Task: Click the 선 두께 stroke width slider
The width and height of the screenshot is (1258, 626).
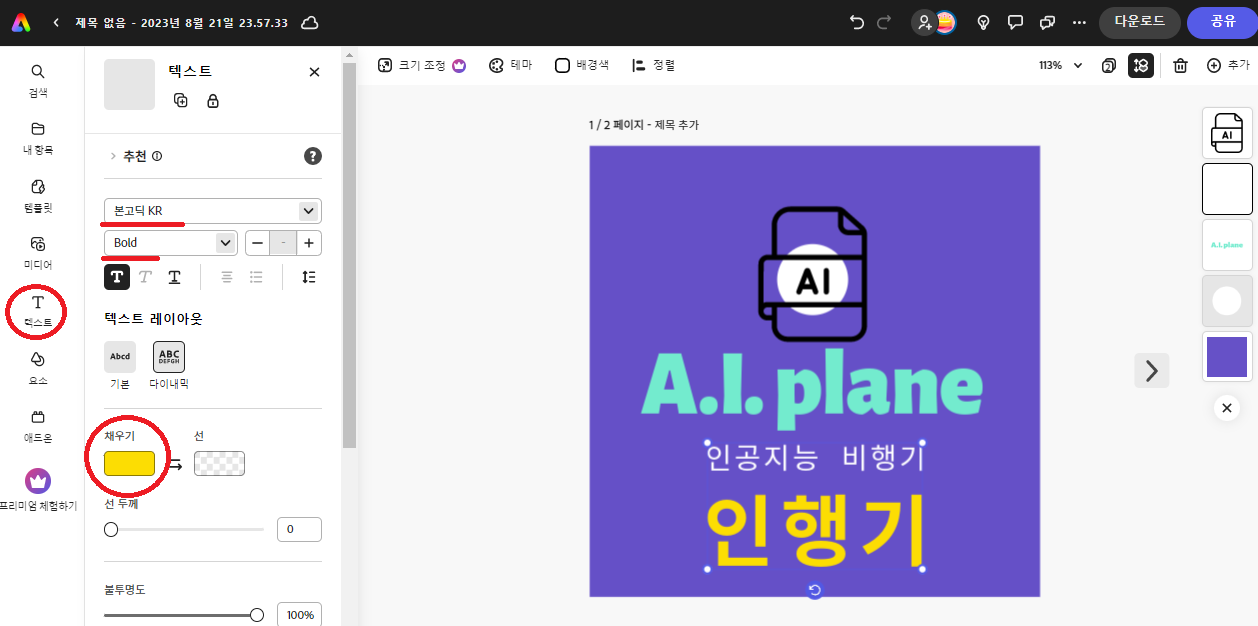Action: [x=184, y=529]
